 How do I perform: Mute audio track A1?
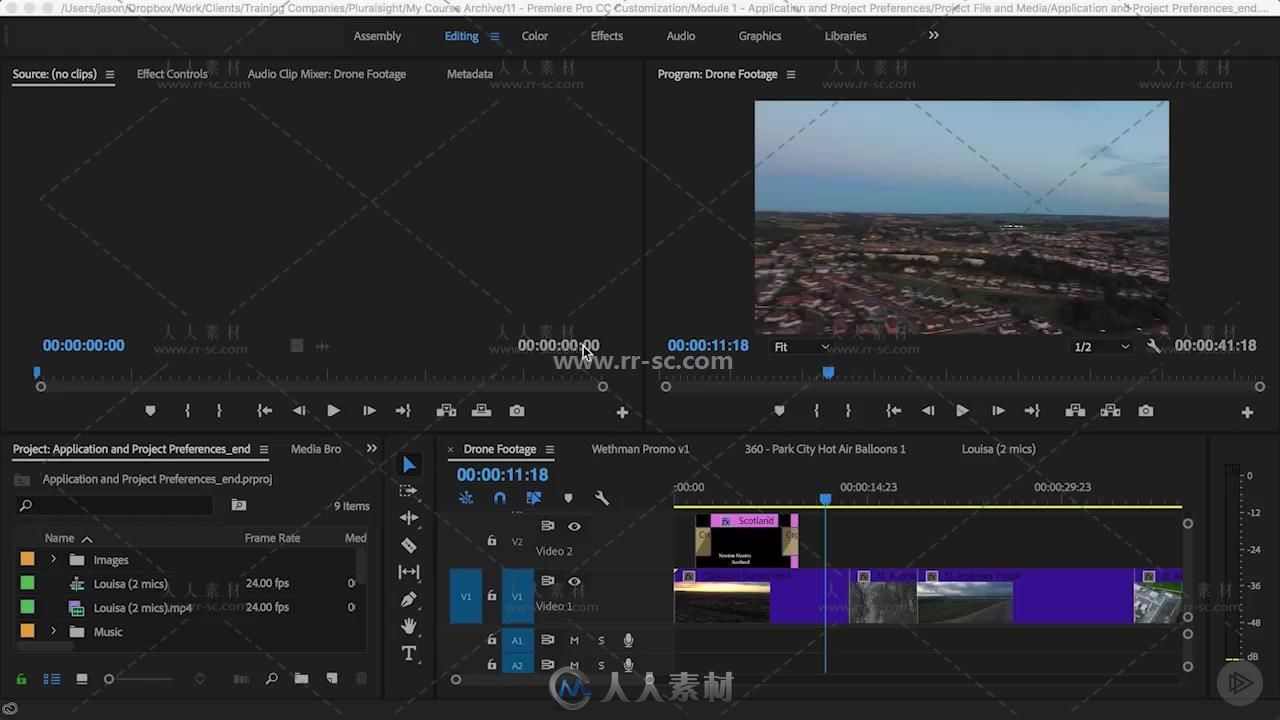click(574, 641)
